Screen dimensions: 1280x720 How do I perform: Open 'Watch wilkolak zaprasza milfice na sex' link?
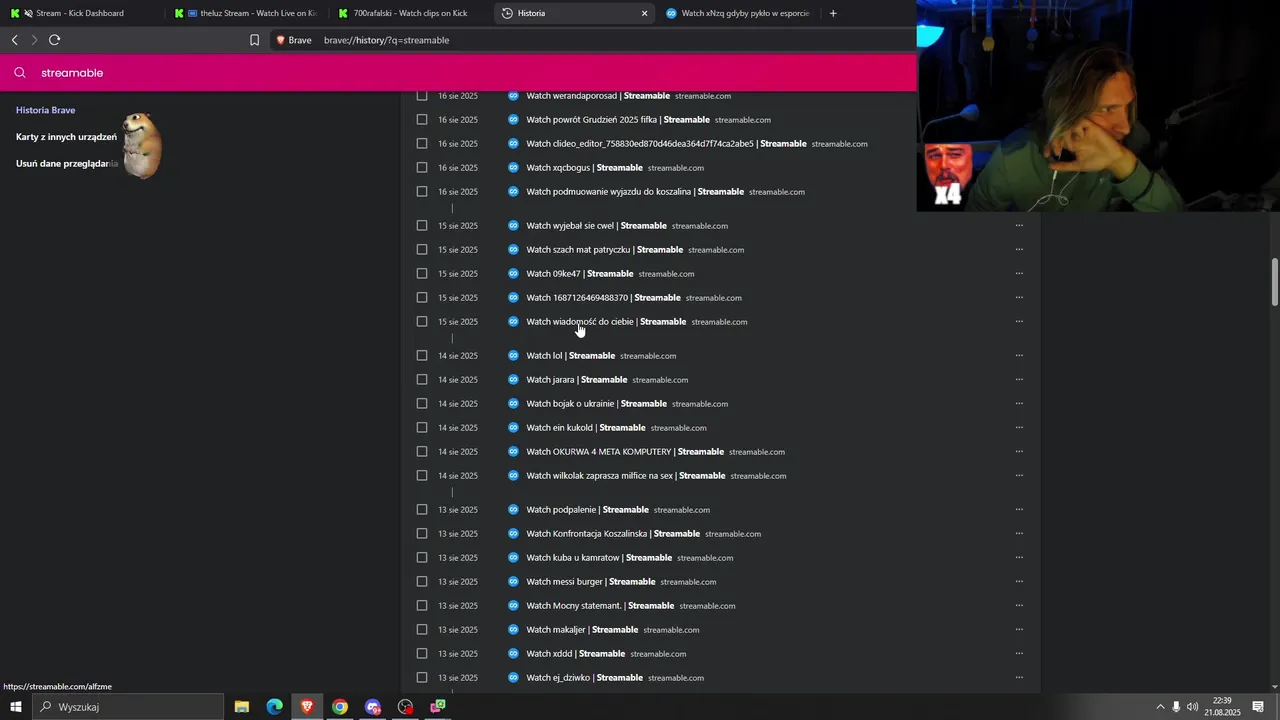point(626,476)
